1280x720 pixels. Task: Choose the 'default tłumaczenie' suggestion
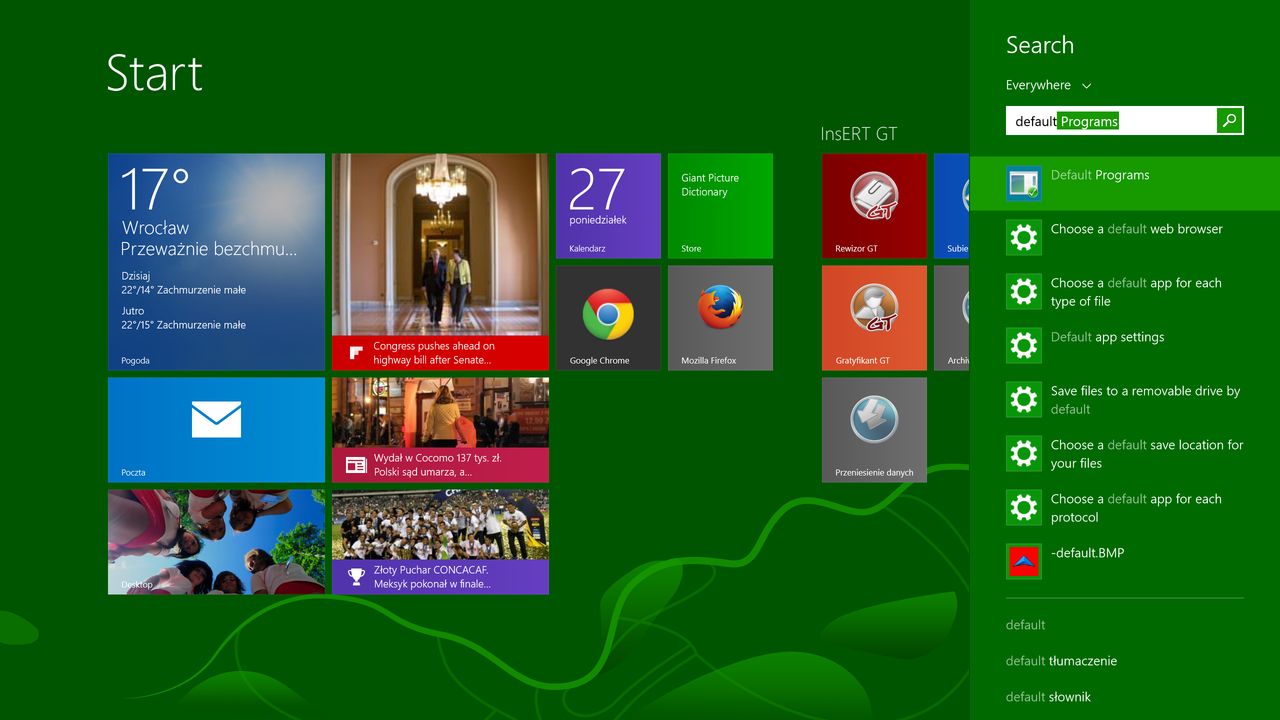click(1061, 661)
